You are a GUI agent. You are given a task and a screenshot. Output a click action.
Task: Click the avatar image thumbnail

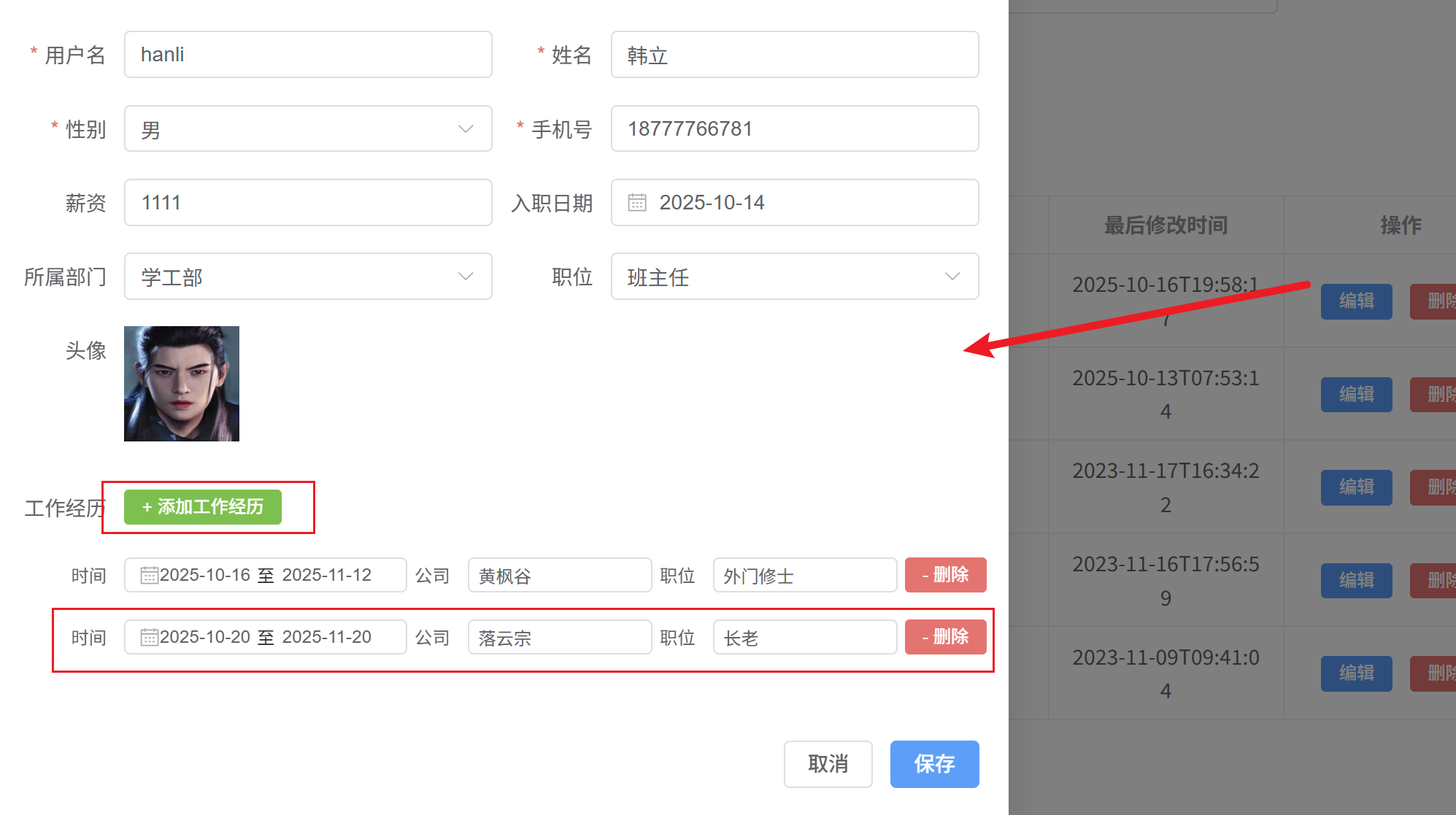[182, 384]
